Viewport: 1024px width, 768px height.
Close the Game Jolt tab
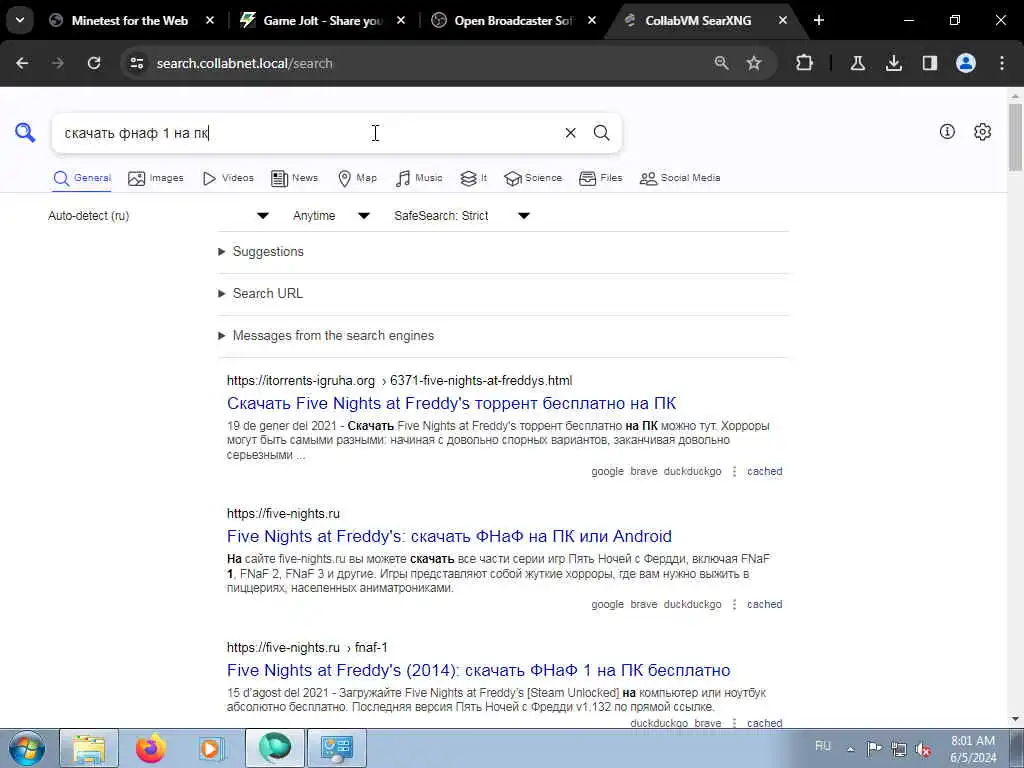(401, 20)
